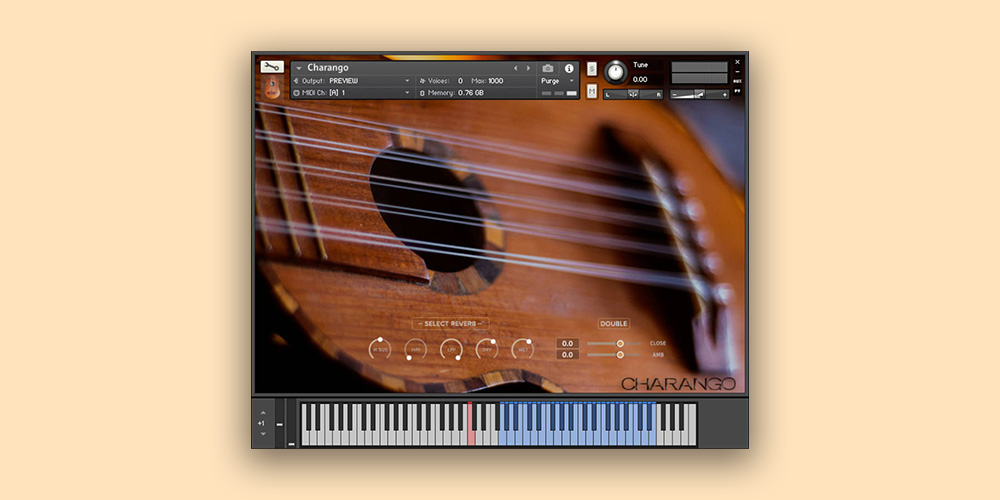Open the Select Reverb menu
Image resolution: width=1000 pixels, height=500 pixels.
pyautogui.click(x=450, y=324)
